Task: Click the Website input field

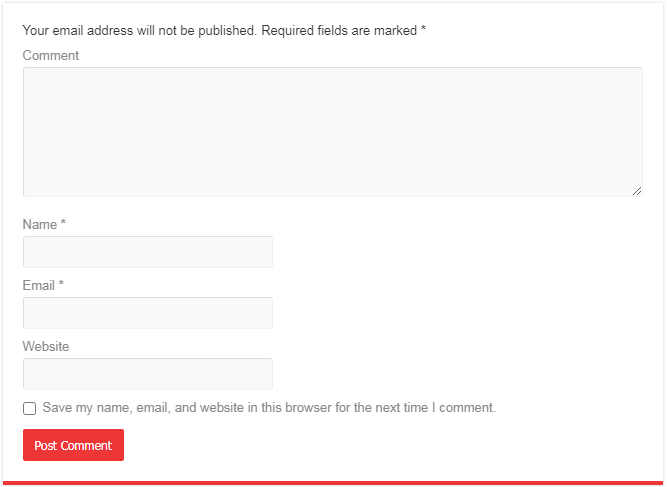Action: 148,374
